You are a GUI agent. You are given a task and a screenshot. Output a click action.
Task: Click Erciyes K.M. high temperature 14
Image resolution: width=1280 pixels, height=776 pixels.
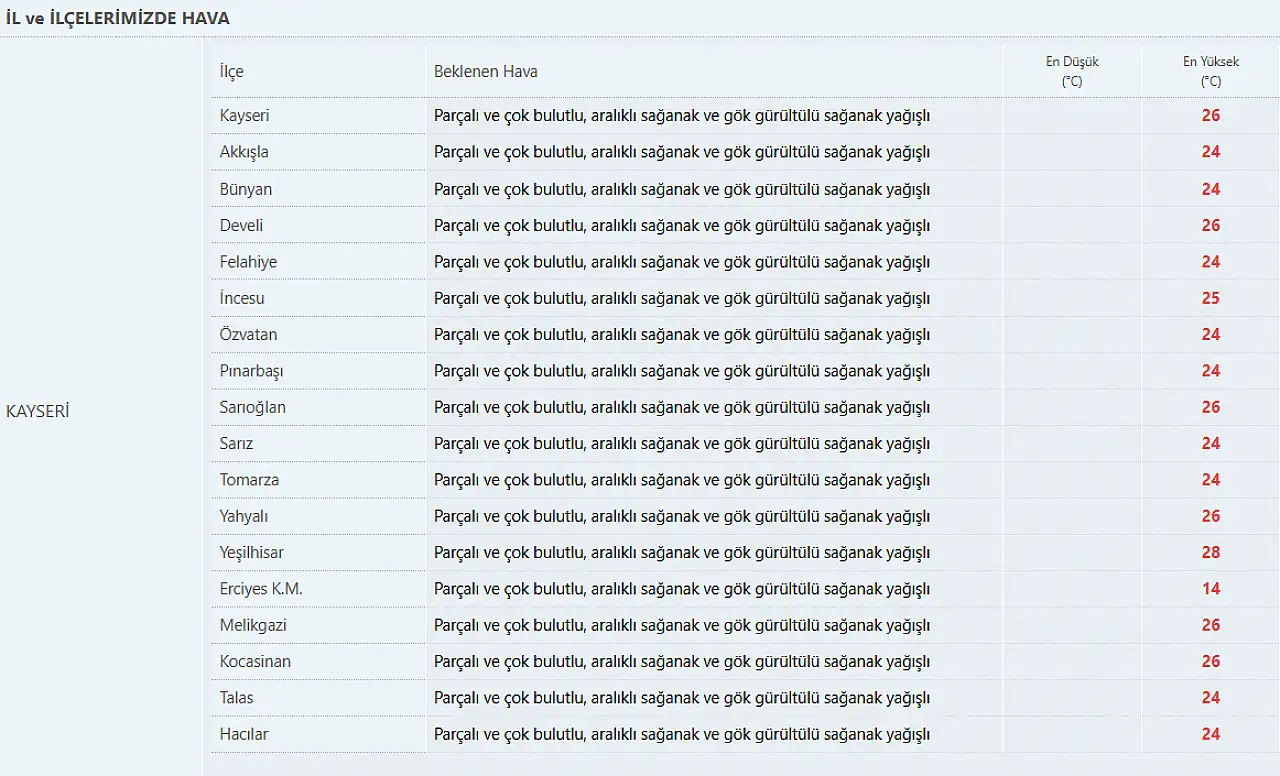[x=1211, y=589]
